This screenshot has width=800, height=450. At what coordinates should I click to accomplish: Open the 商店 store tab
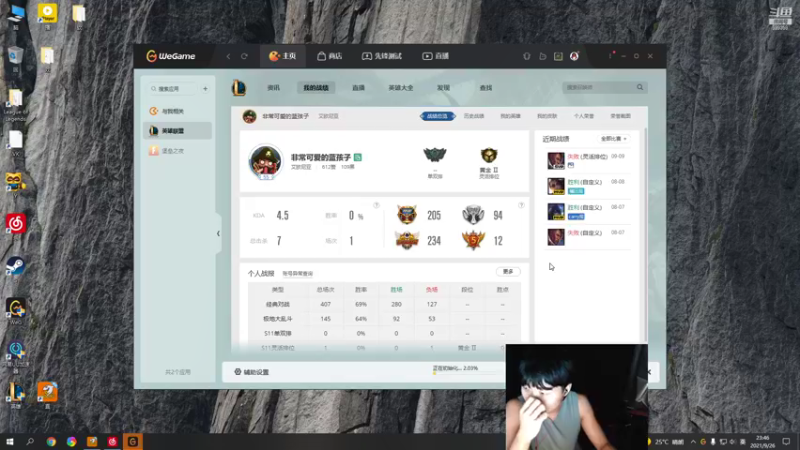[x=330, y=56]
